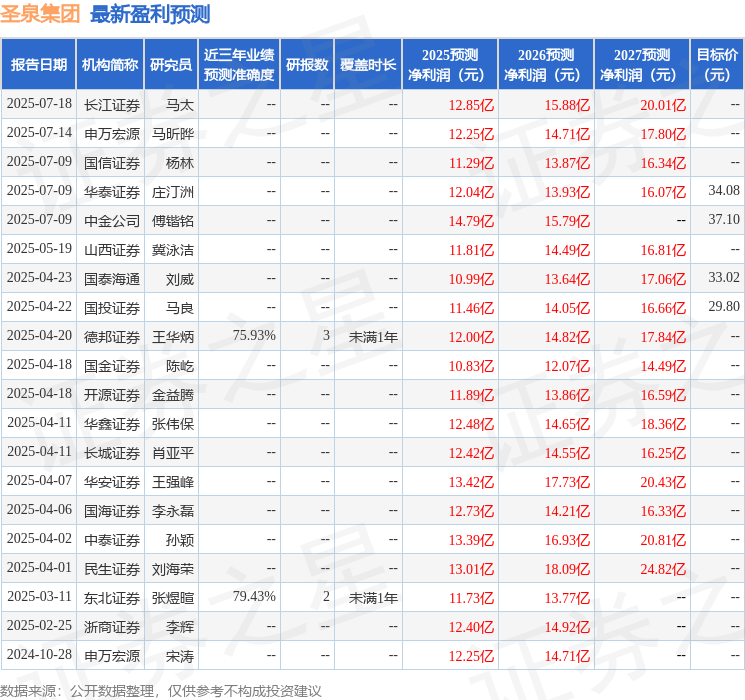Select the 18.36亿 forecast value
The image size is (745, 700).
663,424
